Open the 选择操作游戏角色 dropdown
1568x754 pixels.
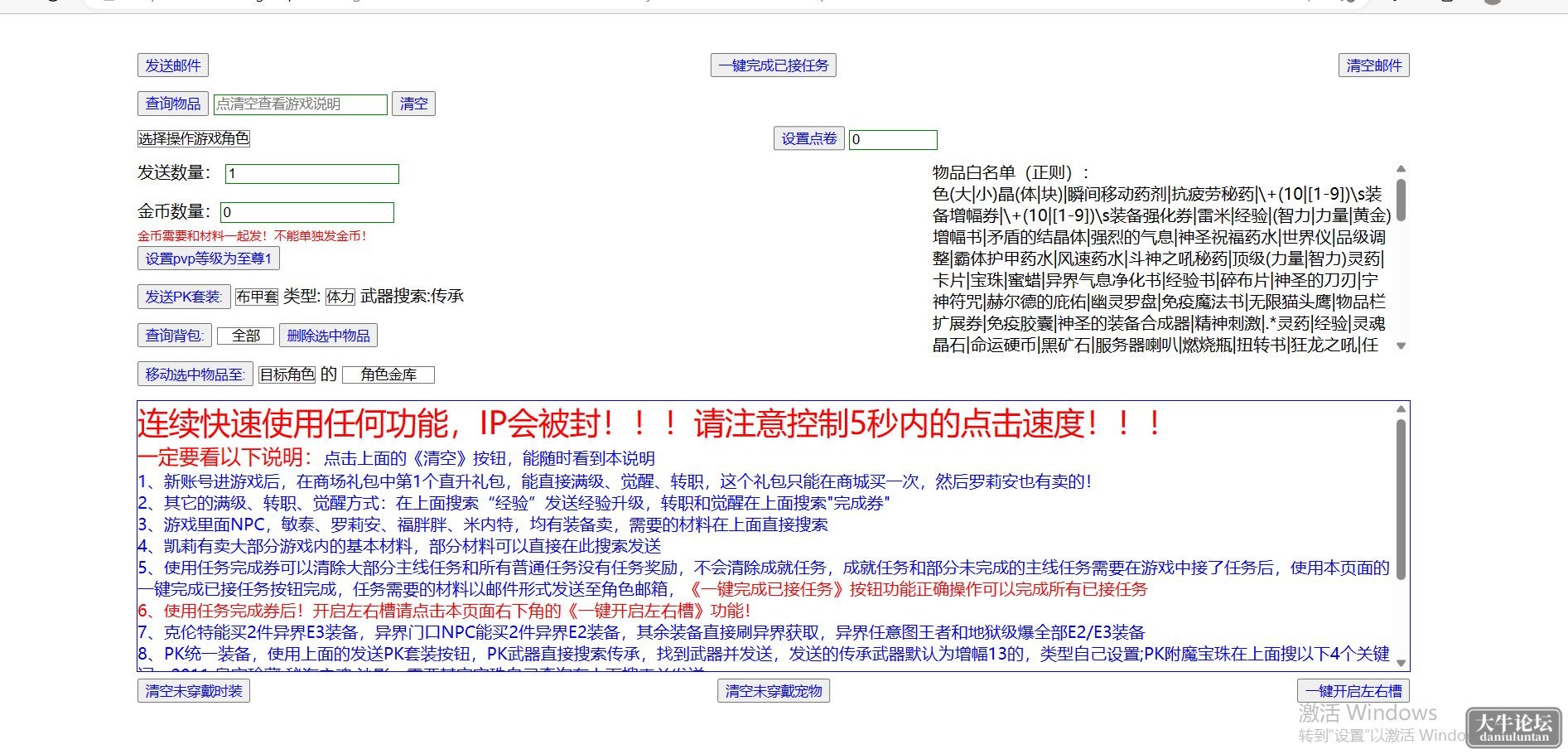pyautogui.click(x=194, y=138)
